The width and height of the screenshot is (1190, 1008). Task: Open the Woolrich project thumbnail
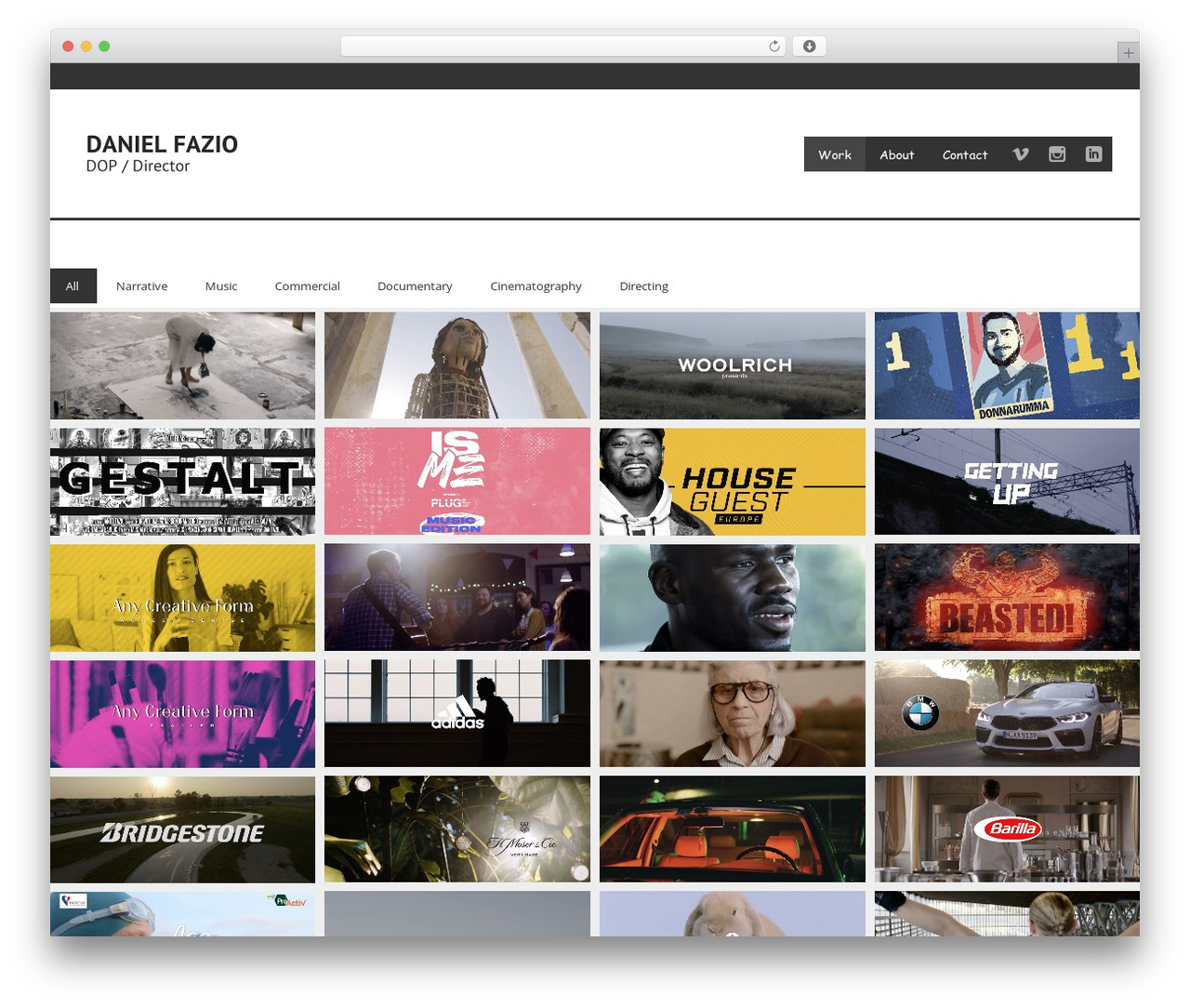(x=733, y=365)
